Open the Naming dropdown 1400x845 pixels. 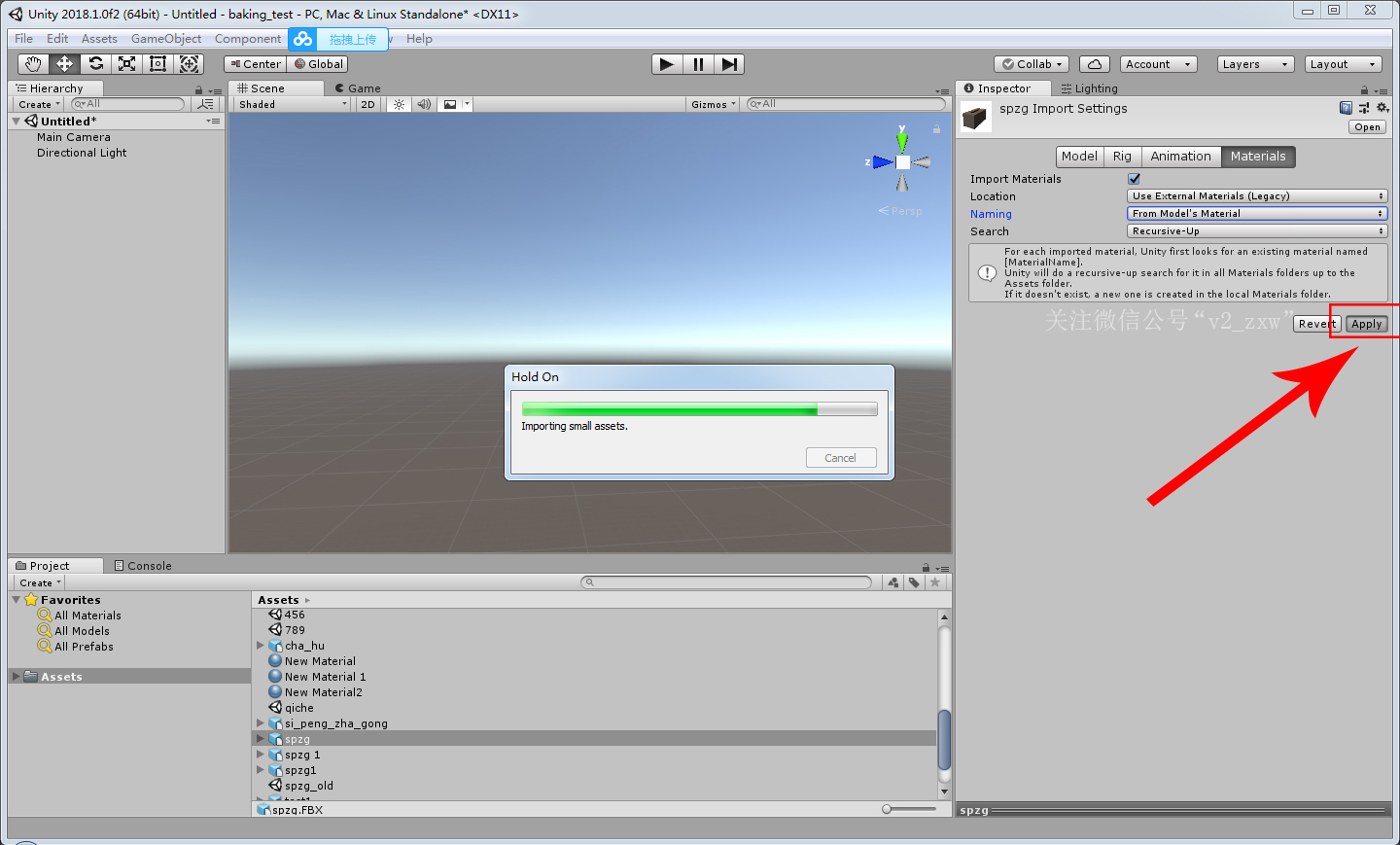(x=1256, y=214)
